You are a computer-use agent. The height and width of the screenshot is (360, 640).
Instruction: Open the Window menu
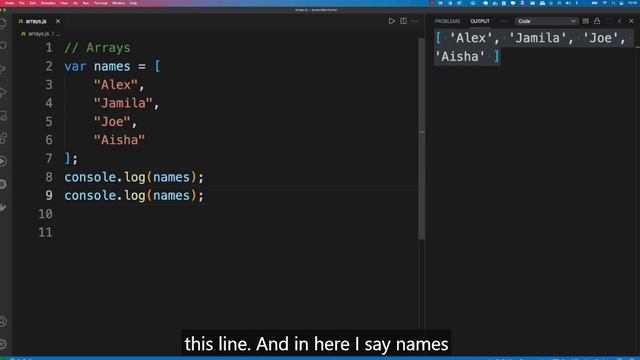(x=118, y=3)
